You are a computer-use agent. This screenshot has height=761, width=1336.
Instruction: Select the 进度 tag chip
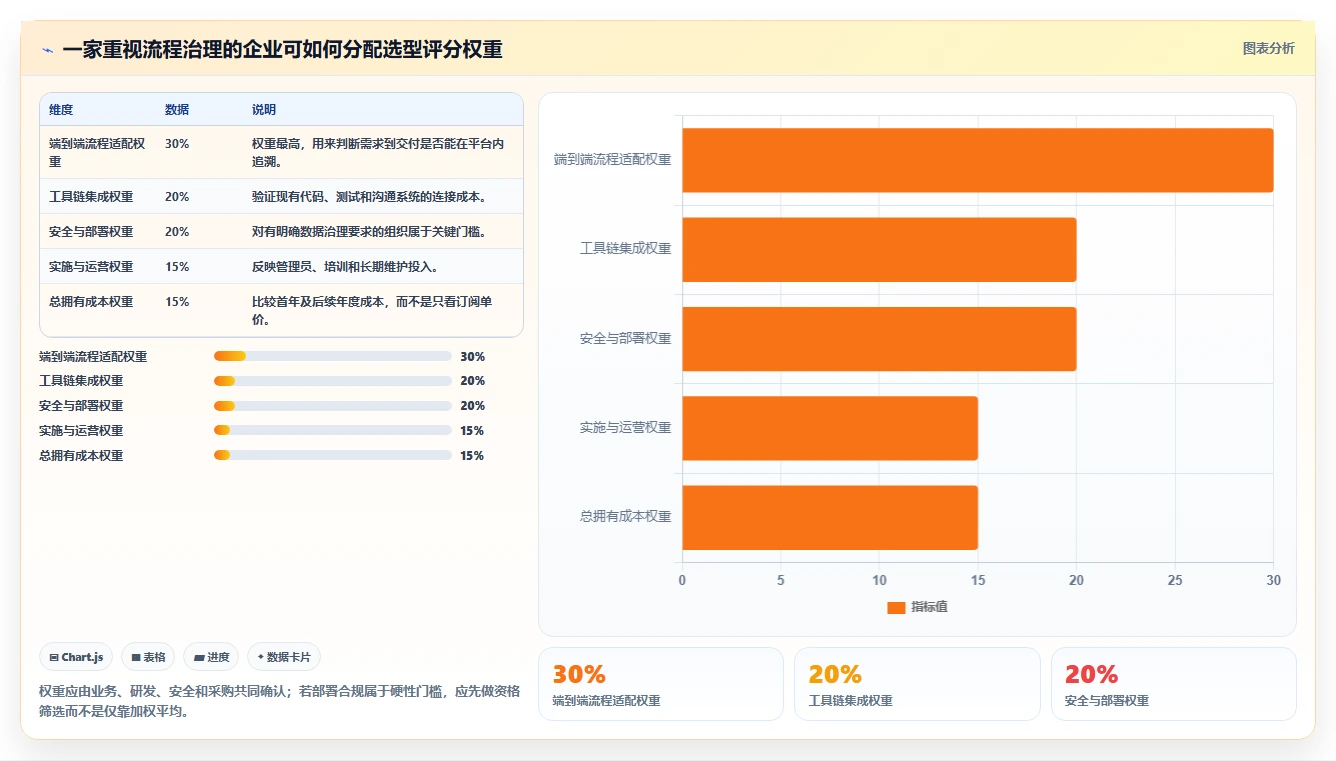pos(211,657)
